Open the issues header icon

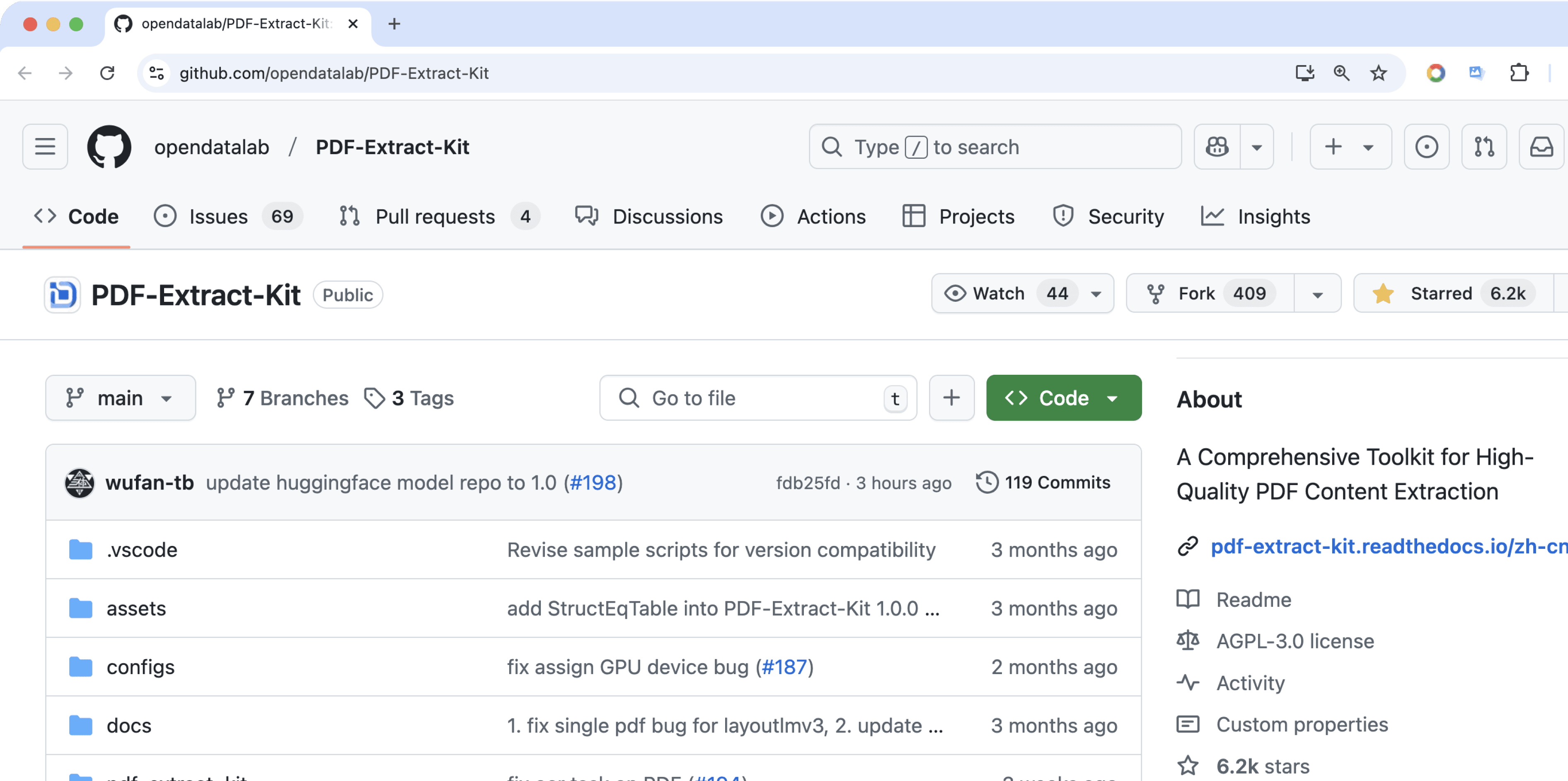(x=1426, y=147)
